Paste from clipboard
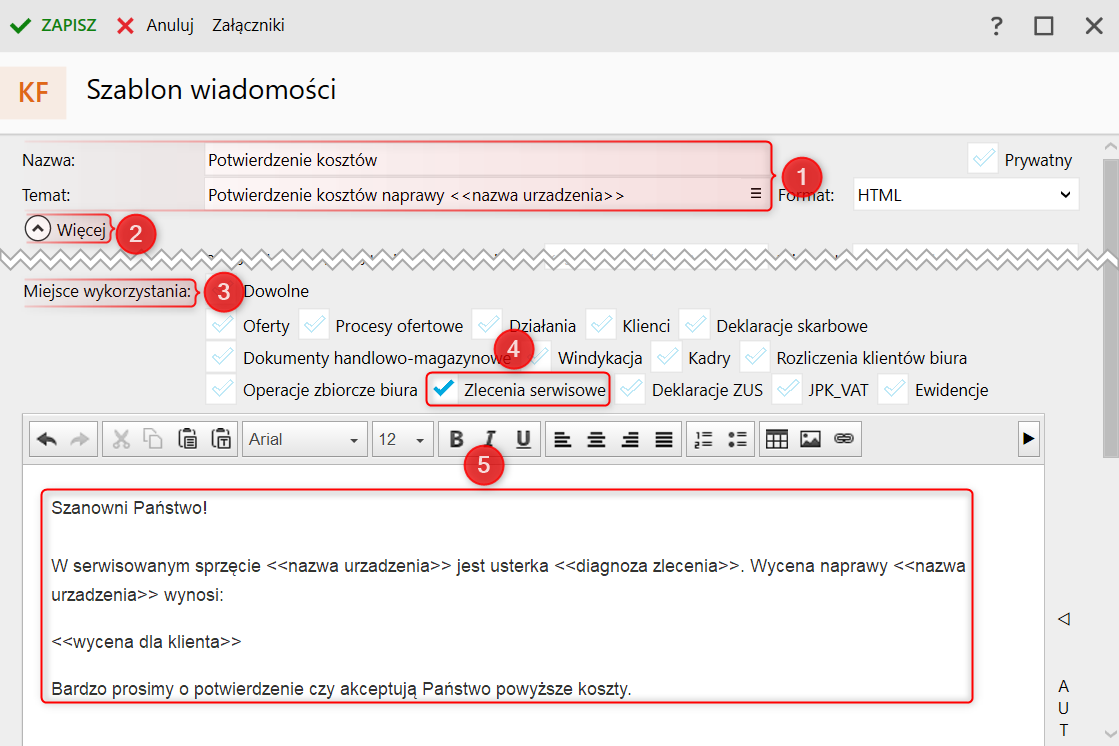Image resolution: width=1119 pixels, height=746 pixels. [187, 439]
